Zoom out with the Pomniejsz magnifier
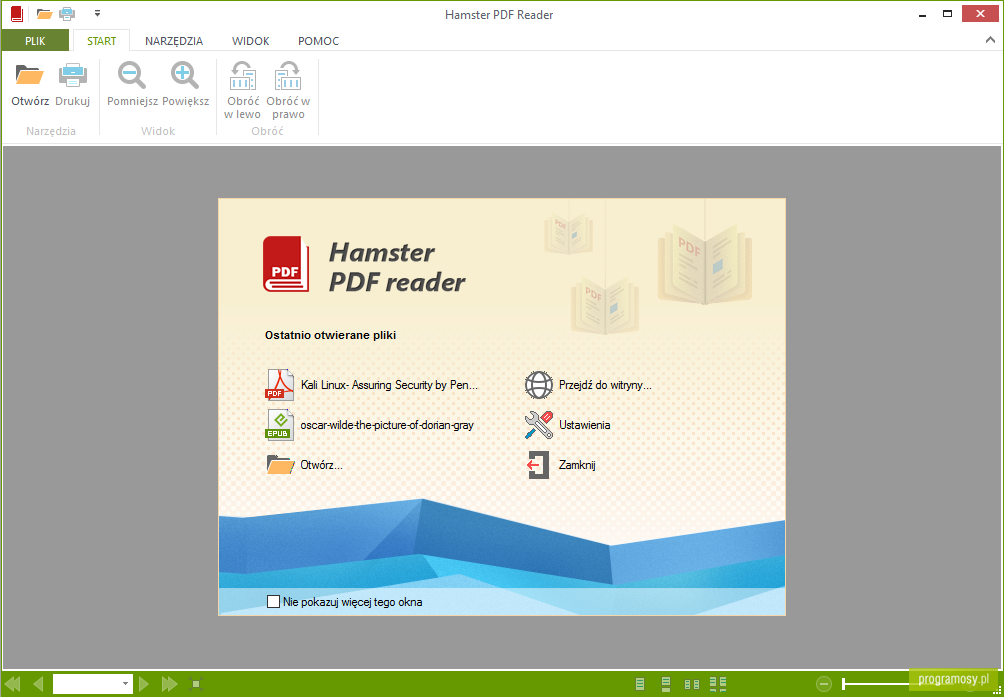Screen dimensions: 1004x697 pos(133,84)
